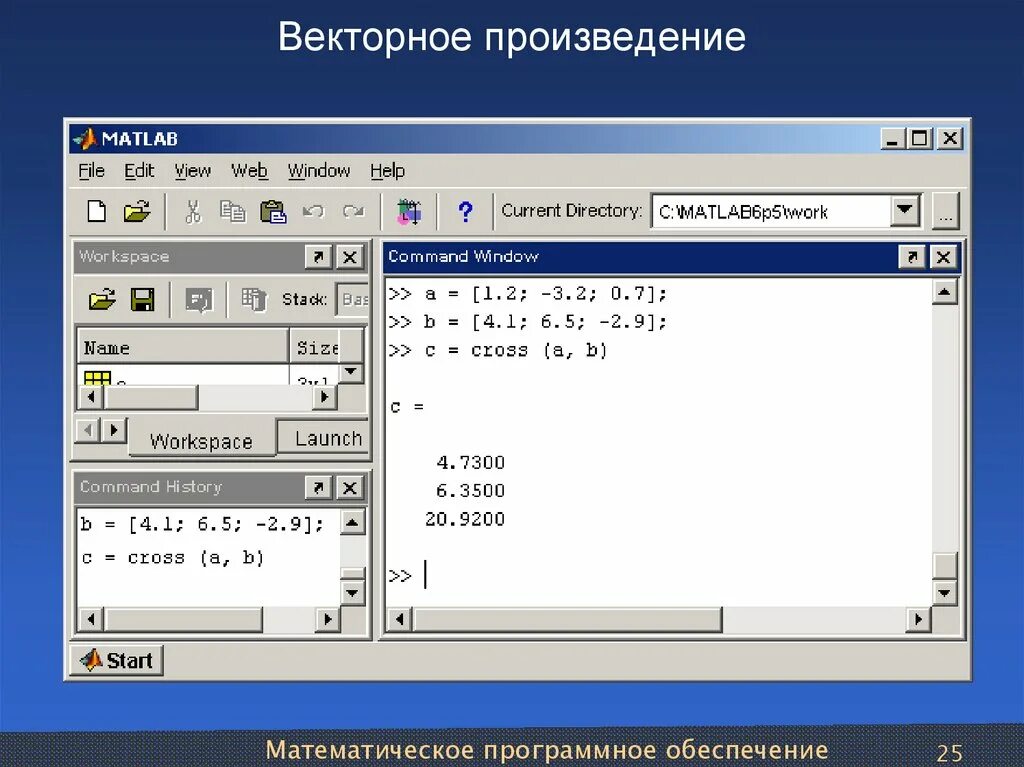Click the New M-file icon in the toolbar
1024x767 pixels.
tap(97, 211)
